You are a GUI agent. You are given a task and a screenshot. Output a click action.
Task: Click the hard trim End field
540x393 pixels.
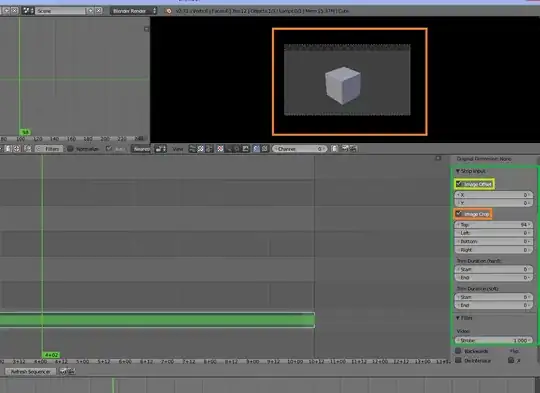[x=494, y=278]
